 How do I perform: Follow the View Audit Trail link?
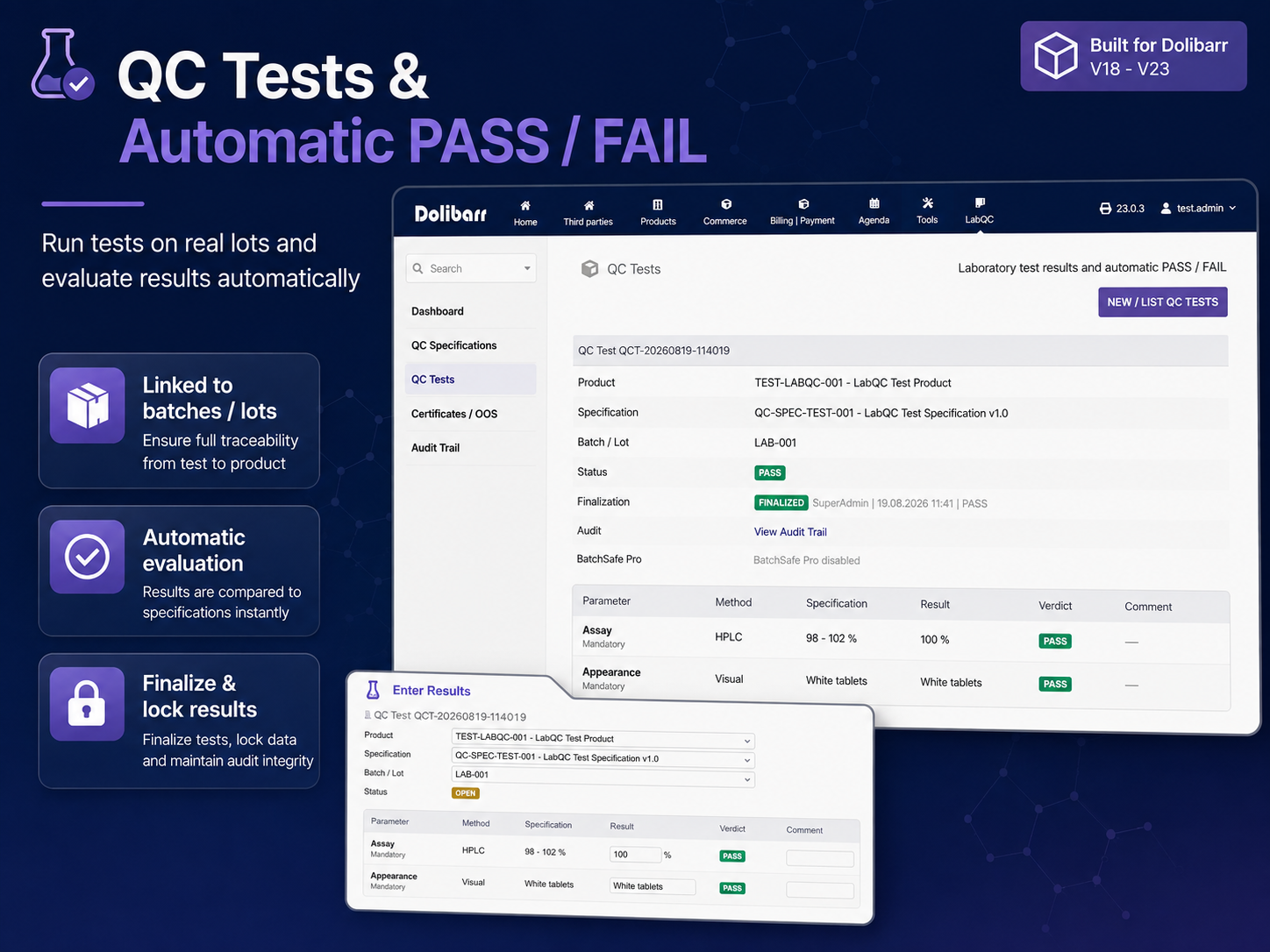[x=790, y=532]
